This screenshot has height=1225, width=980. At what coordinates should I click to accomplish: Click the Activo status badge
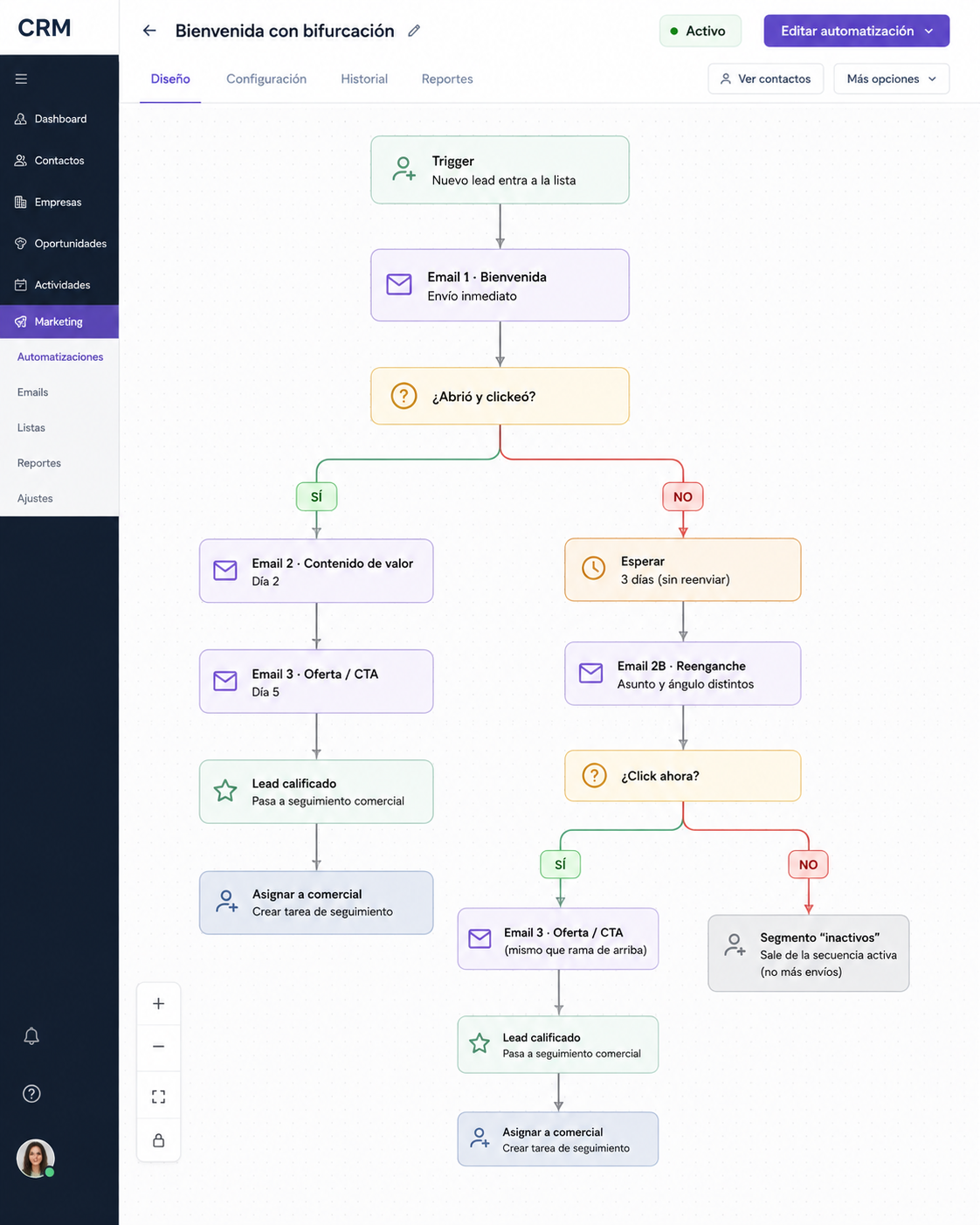click(700, 31)
